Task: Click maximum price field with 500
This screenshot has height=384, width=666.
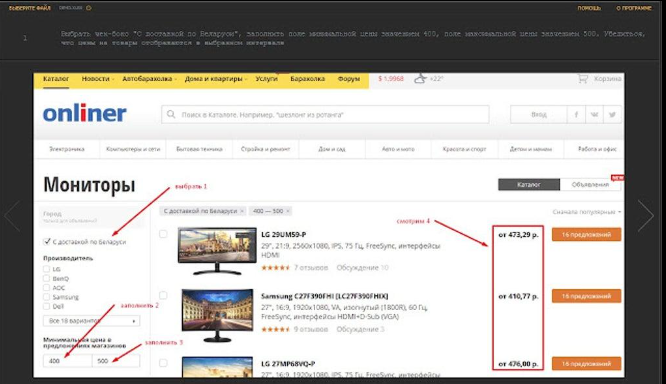Action: pos(116,361)
